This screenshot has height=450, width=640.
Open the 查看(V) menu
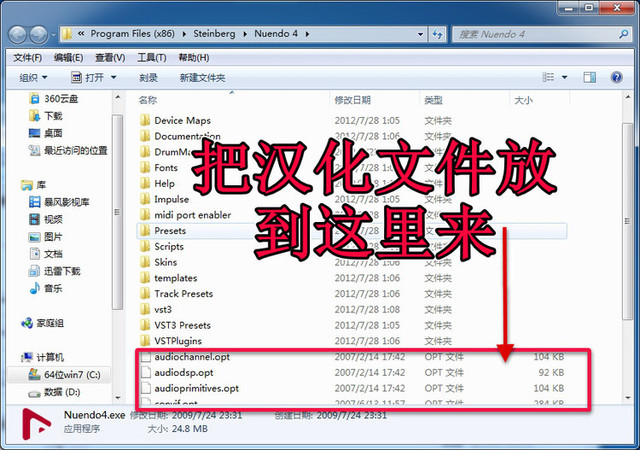pyautogui.click(x=108, y=57)
